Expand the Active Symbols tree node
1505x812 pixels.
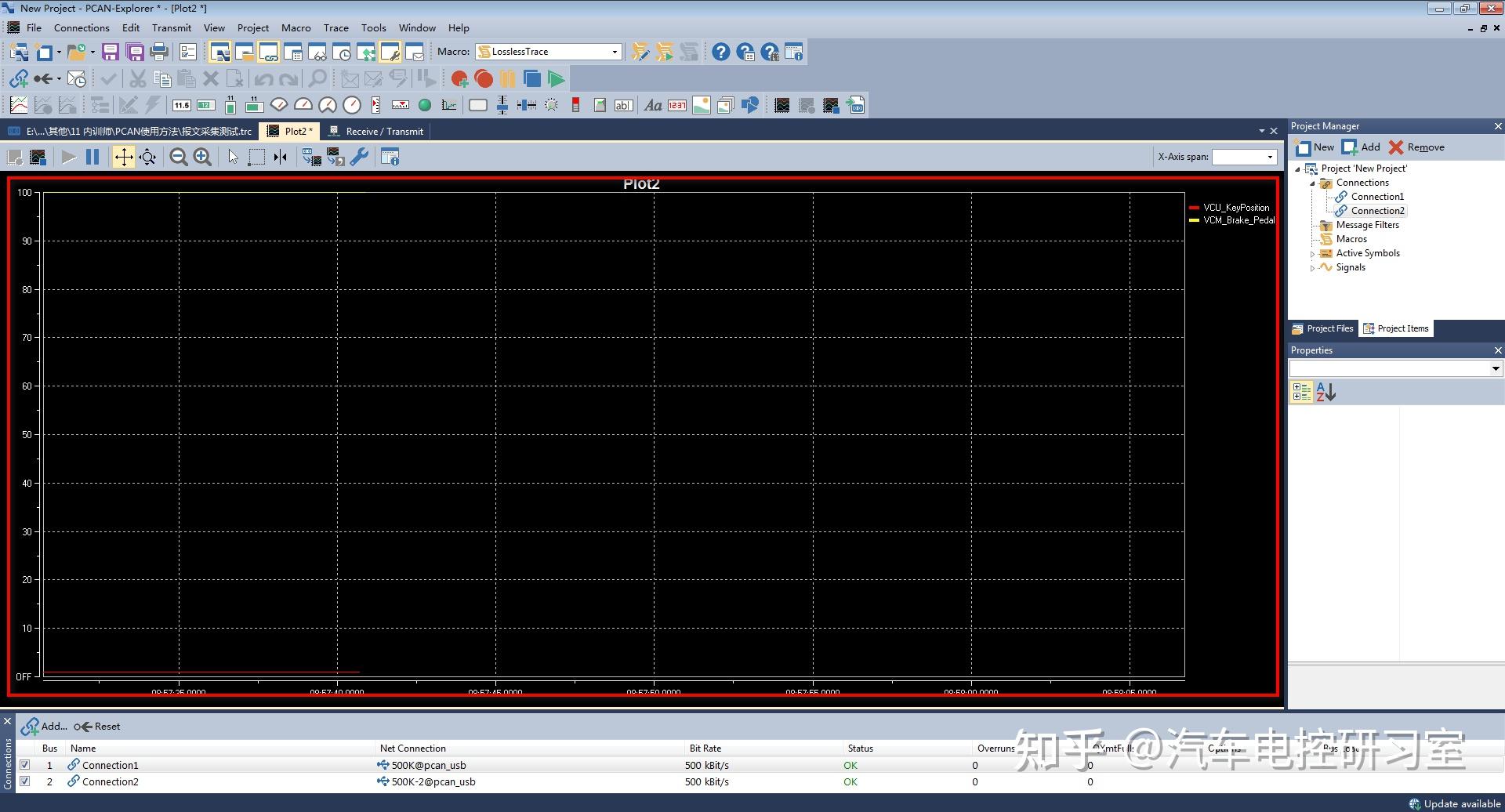tap(1312, 254)
